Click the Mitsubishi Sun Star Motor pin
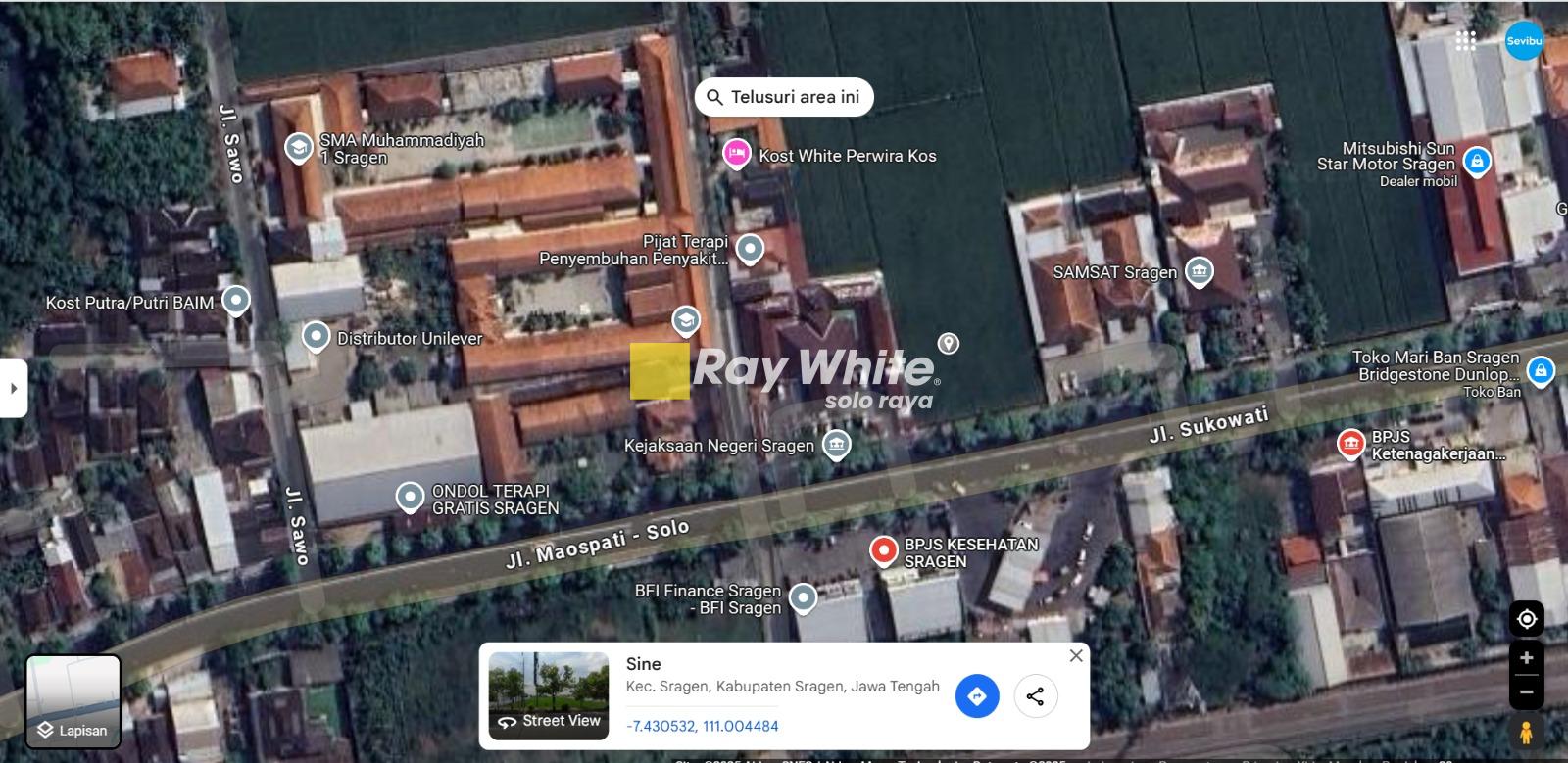The width and height of the screenshot is (1568, 763). coord(1477,162)
